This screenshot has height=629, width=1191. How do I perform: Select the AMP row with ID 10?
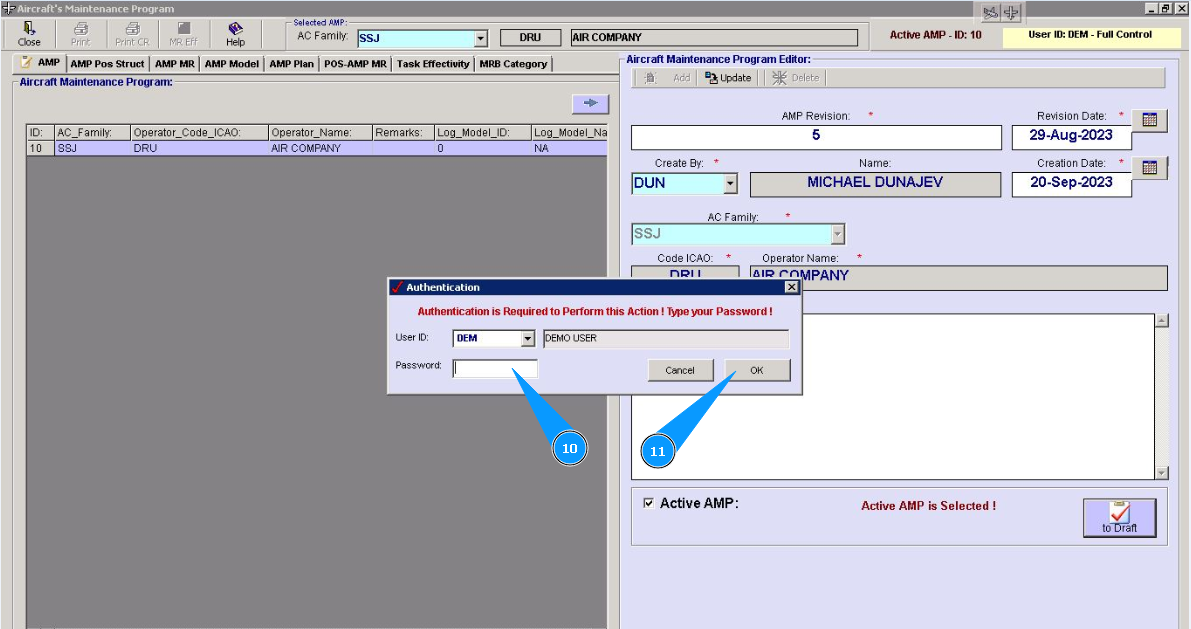pos(317,148)
